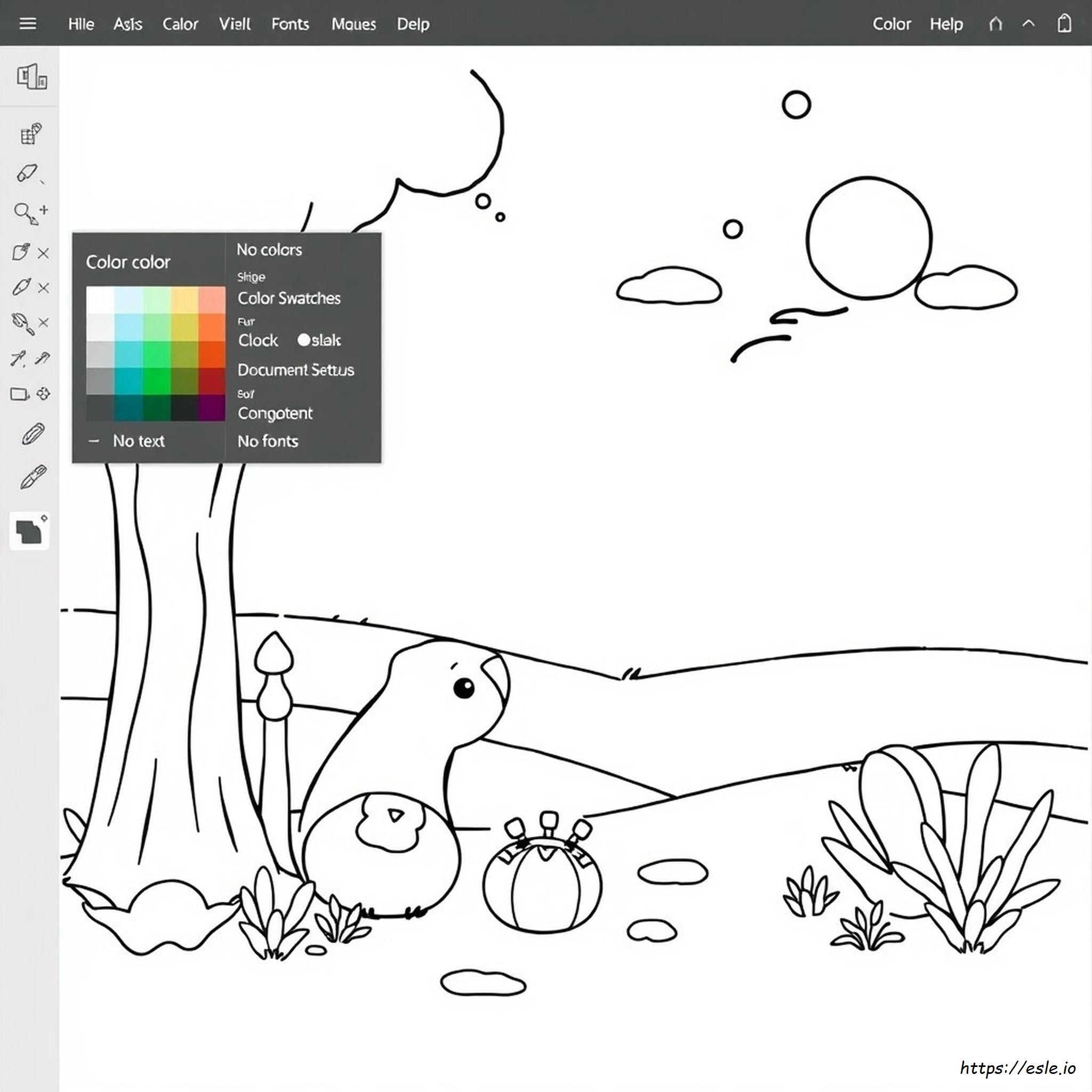
Task: Click the small Soy label
Action: tap(245, 394)
